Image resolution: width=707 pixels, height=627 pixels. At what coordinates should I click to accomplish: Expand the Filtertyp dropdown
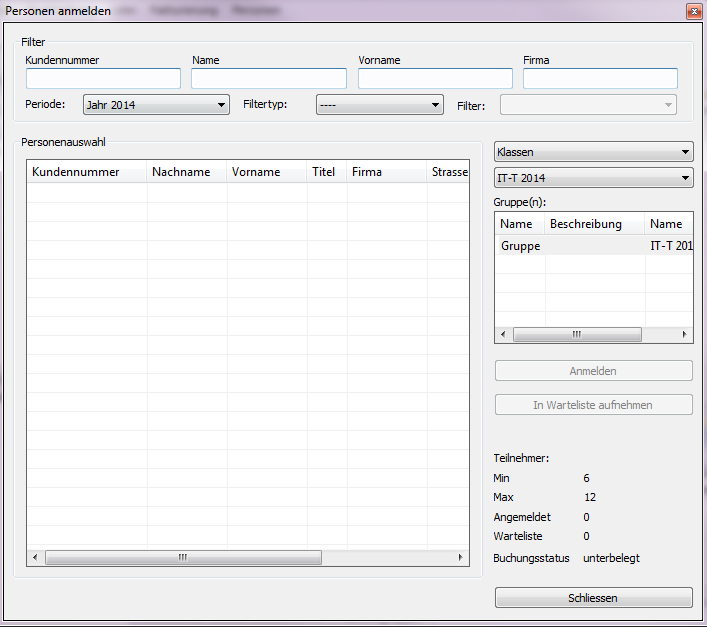(379, 105)
